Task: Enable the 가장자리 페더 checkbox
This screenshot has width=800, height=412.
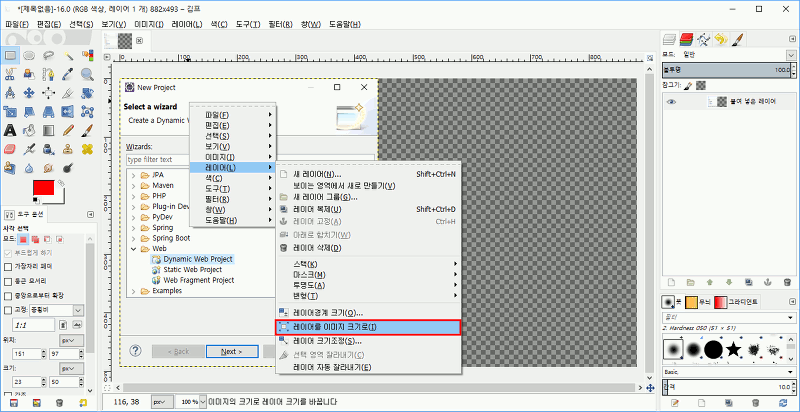Action: click(x=8, y=267)
